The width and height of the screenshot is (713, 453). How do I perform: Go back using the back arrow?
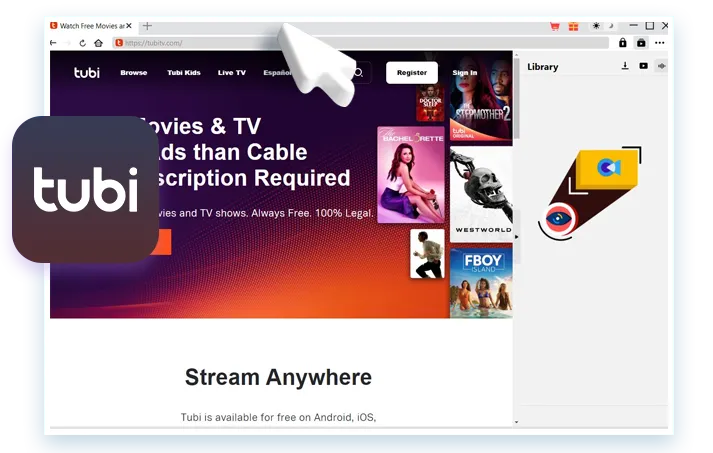[x=53, y=43]
